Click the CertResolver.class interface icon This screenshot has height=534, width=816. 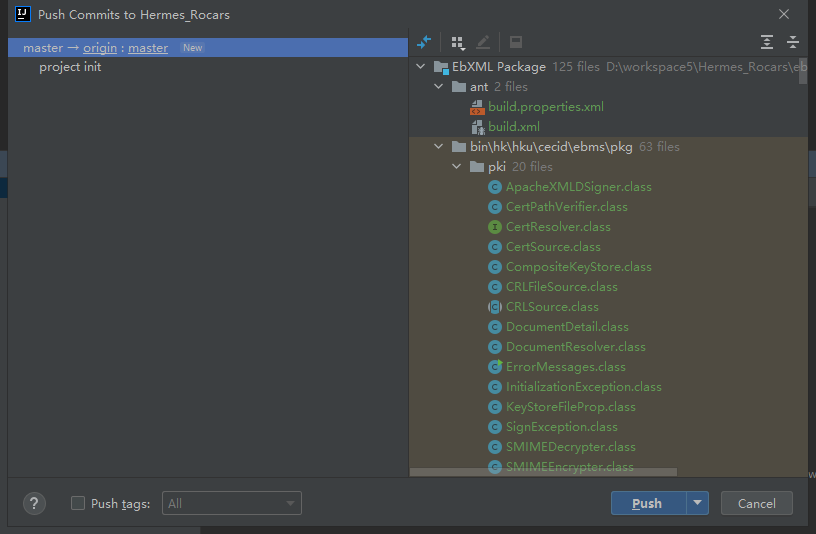click(x=494, y=227)
